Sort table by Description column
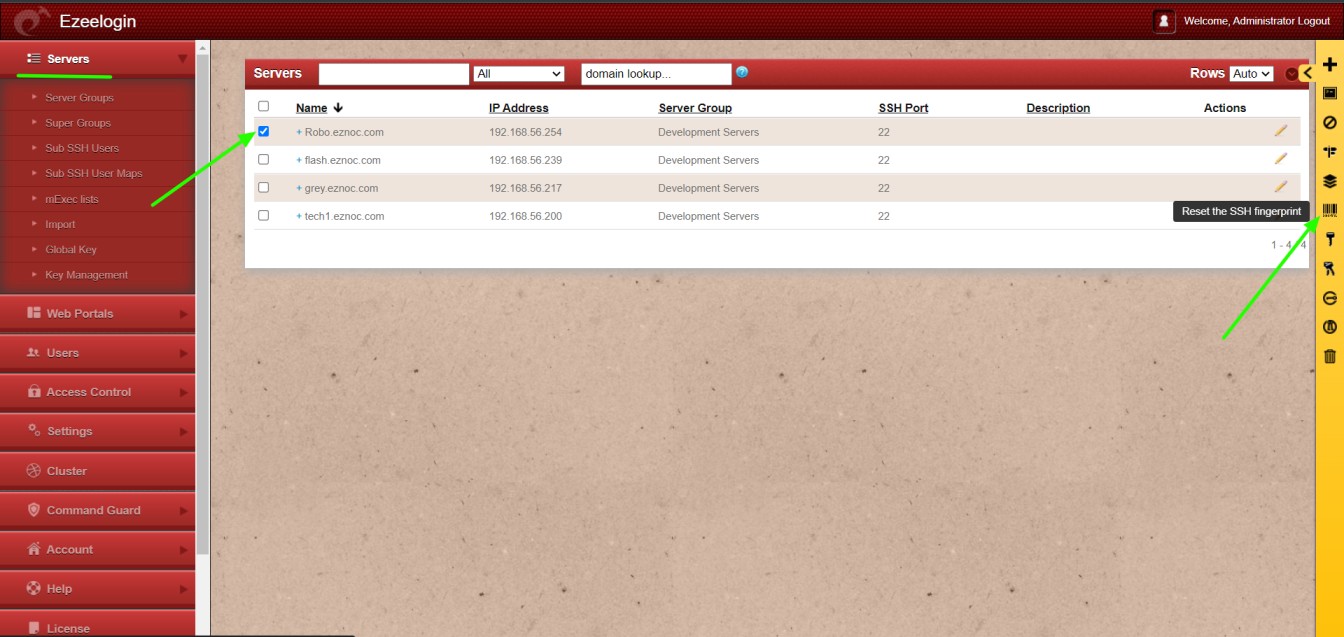 (x=1058, y=108)
